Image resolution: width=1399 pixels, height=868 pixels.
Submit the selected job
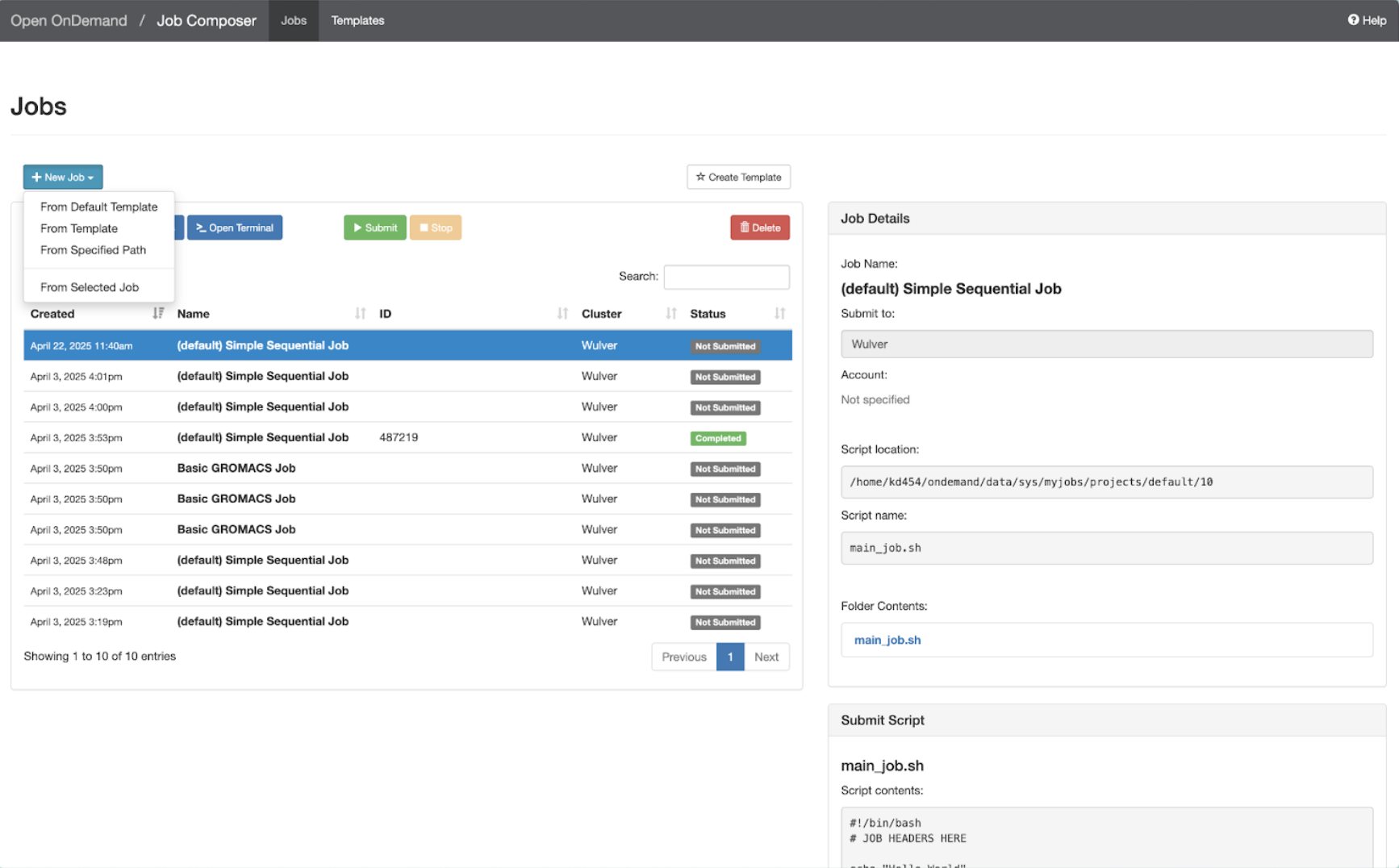click(x=375, y=227)
